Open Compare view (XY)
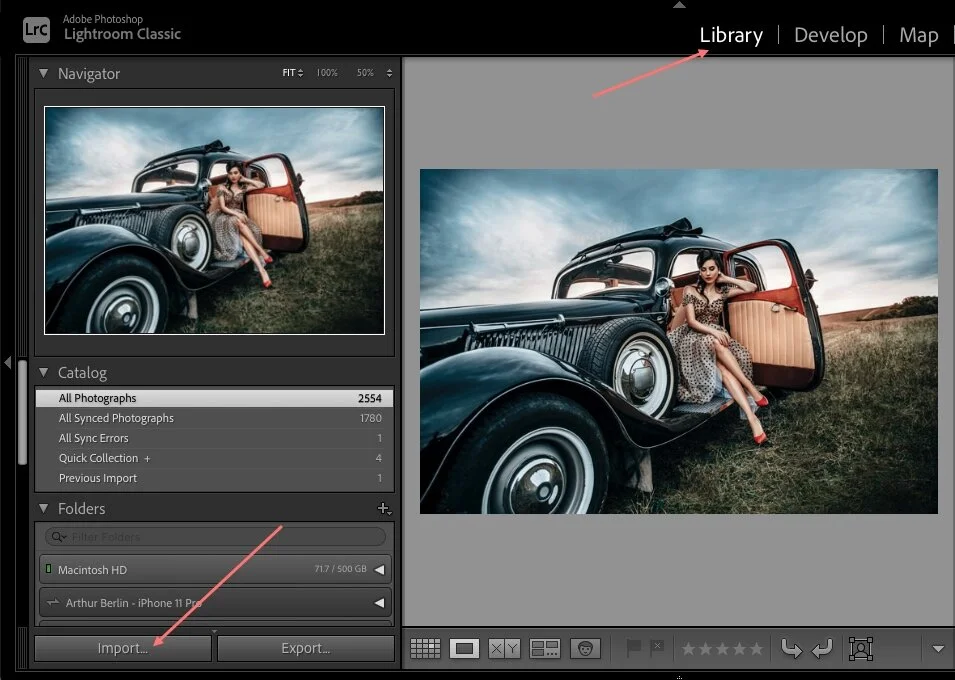The image size is (955, 680). tap(504, 649)
